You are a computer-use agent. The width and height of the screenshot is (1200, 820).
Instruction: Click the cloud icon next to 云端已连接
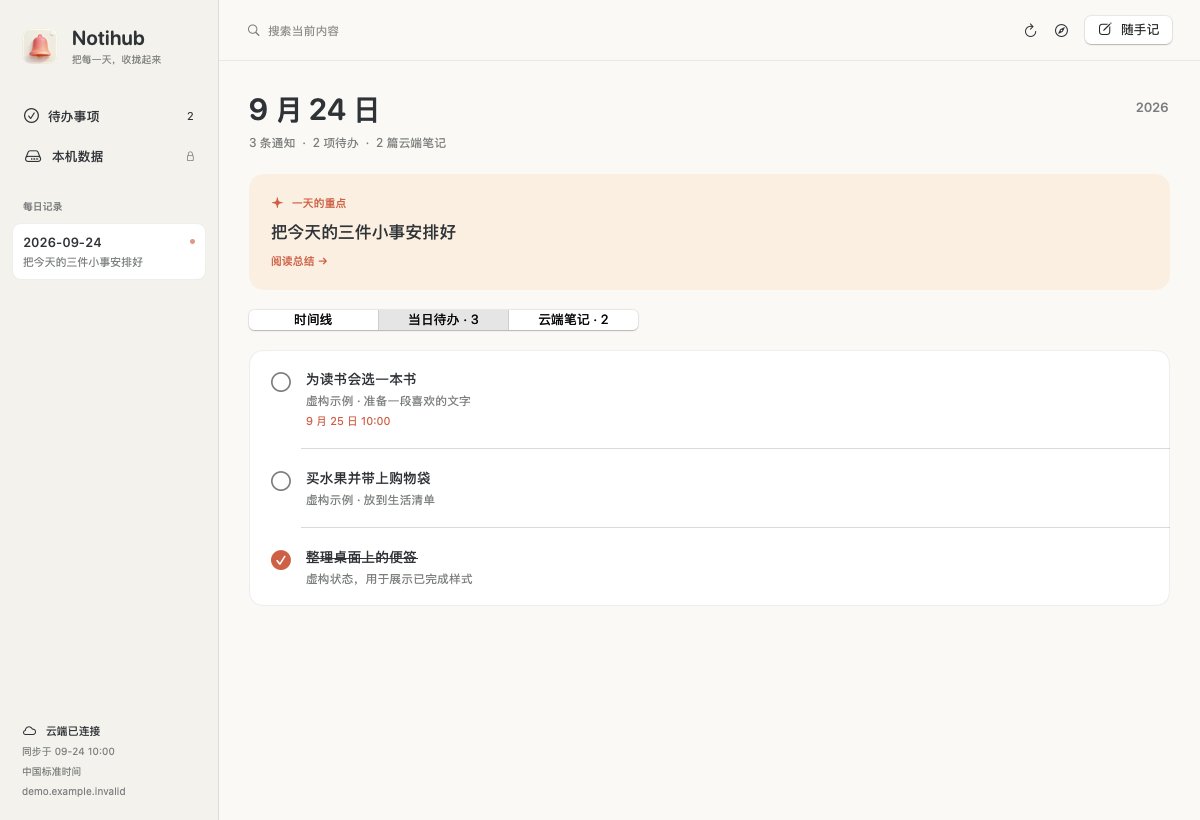pyautogui.click(x=30, y=731)
